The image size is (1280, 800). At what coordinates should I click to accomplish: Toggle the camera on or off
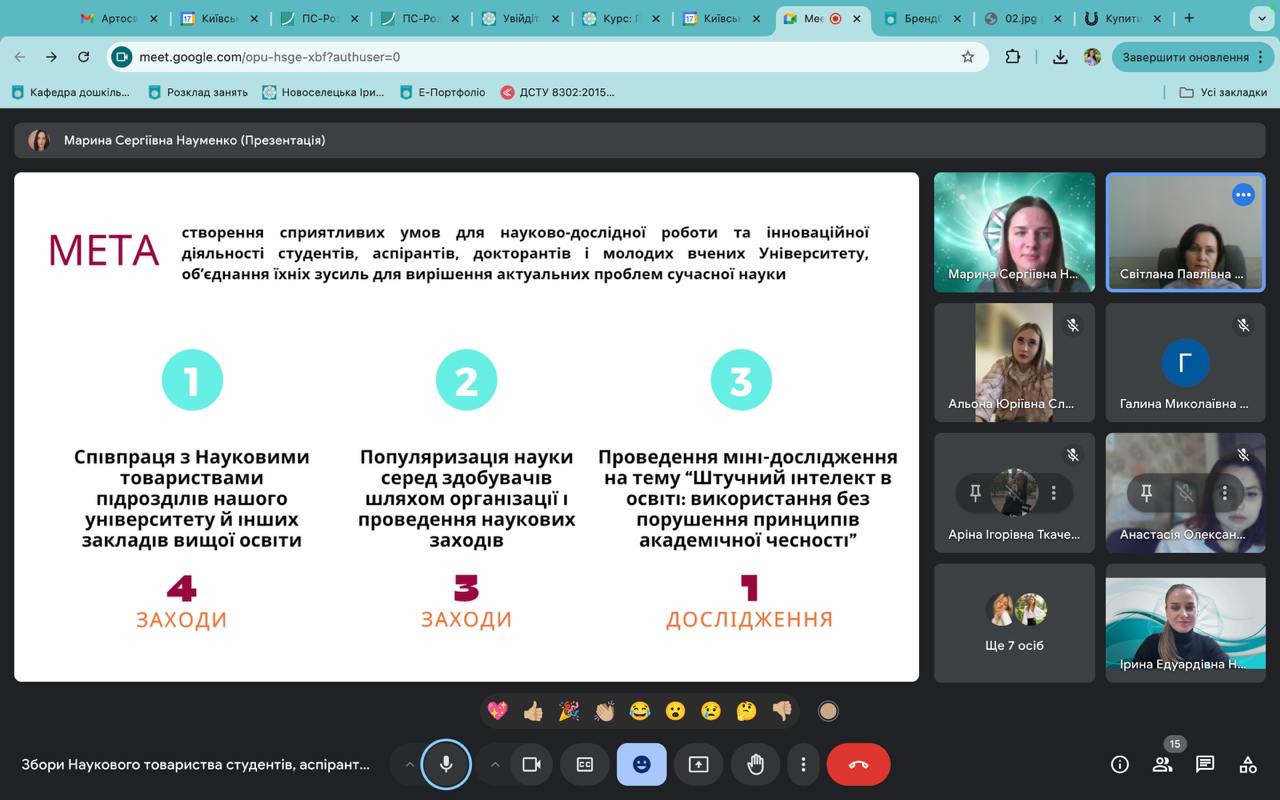click(x=531, y=764)
